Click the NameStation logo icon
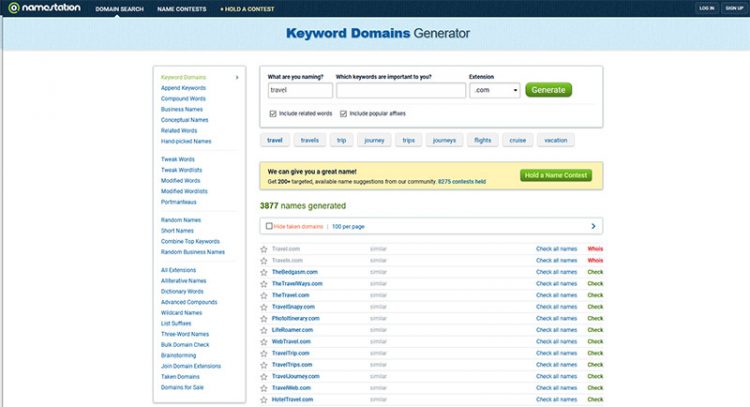This screenshot has height=407, width=750. pos(13,8)
